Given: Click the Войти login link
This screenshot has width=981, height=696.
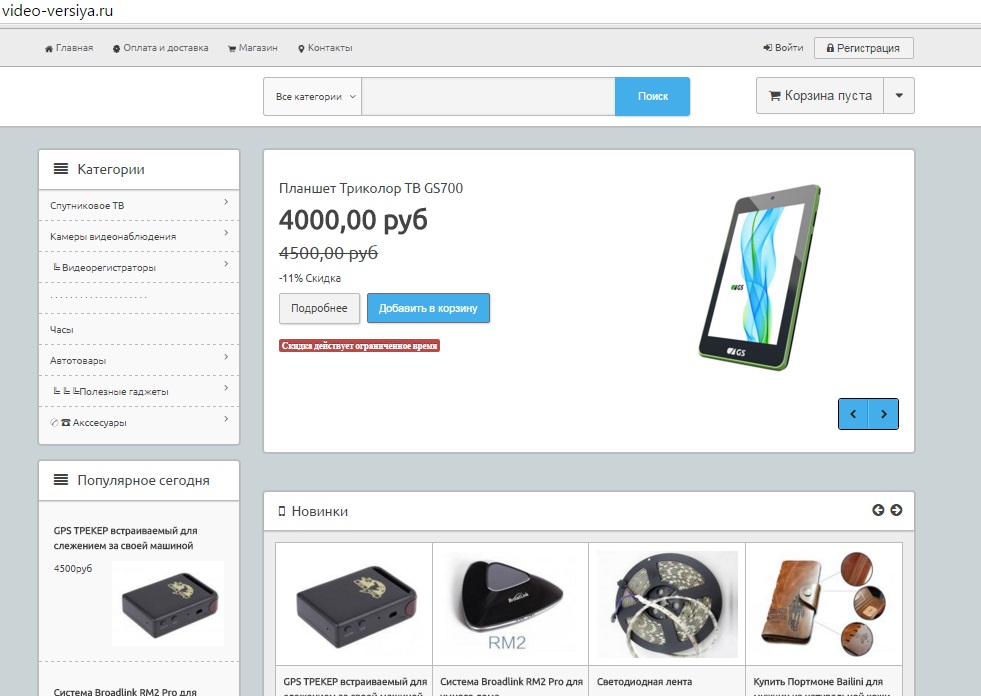Looking at the screenshot, I should coord(783,48).
